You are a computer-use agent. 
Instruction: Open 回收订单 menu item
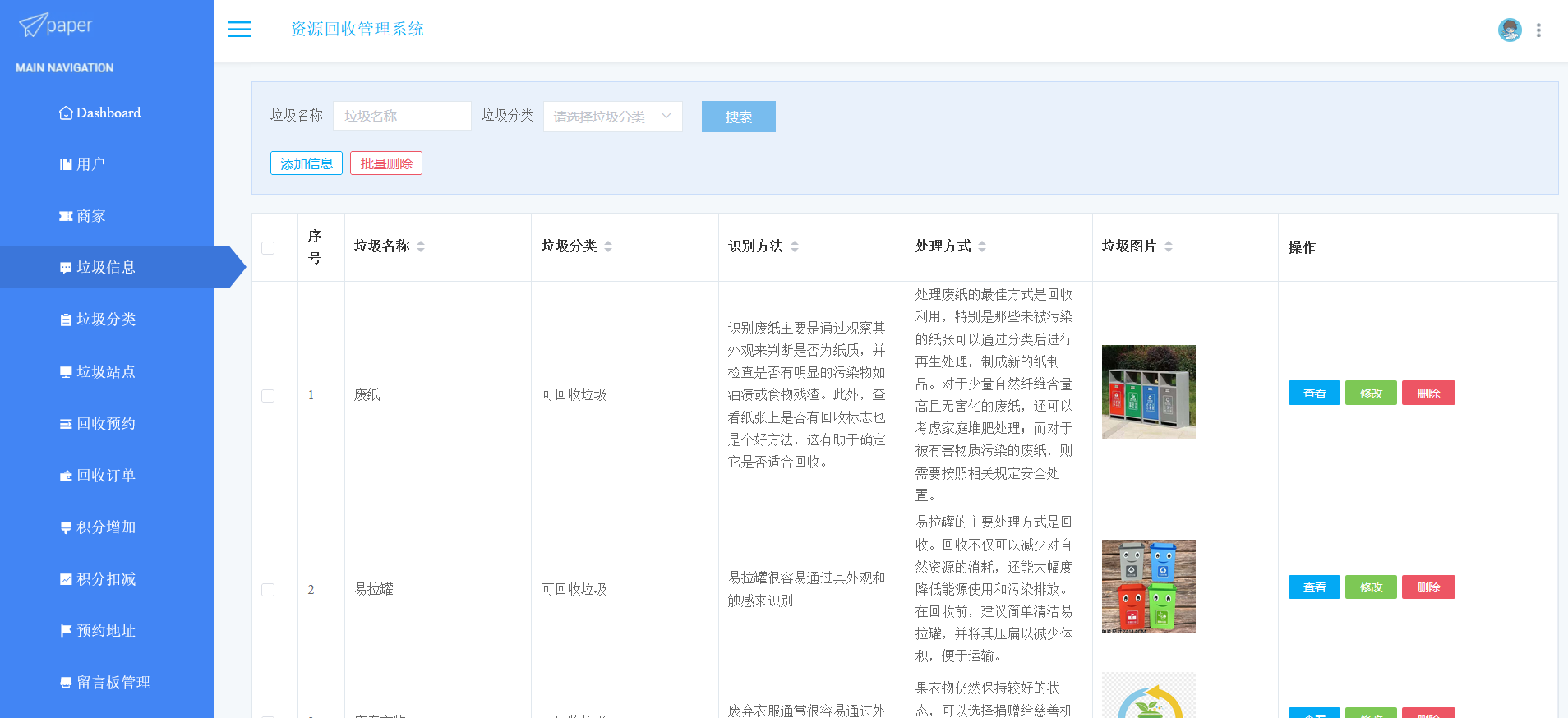[106, 476]
